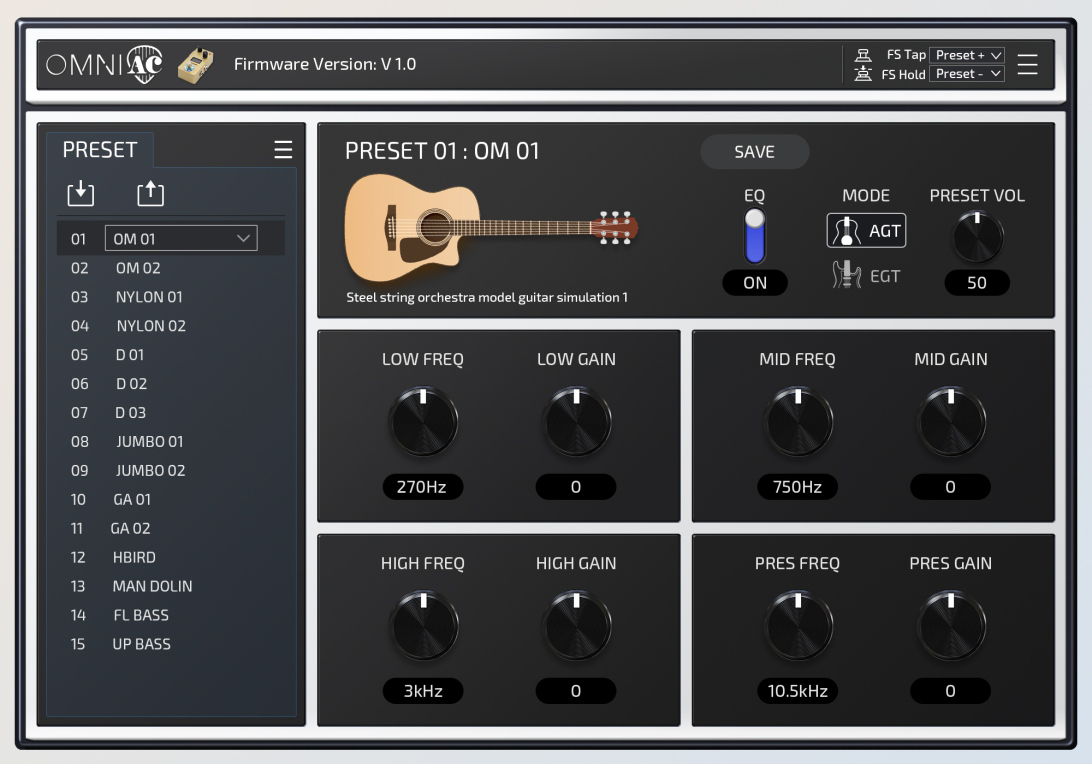
Task: Click the preset export icon
Action: [152, 191]
